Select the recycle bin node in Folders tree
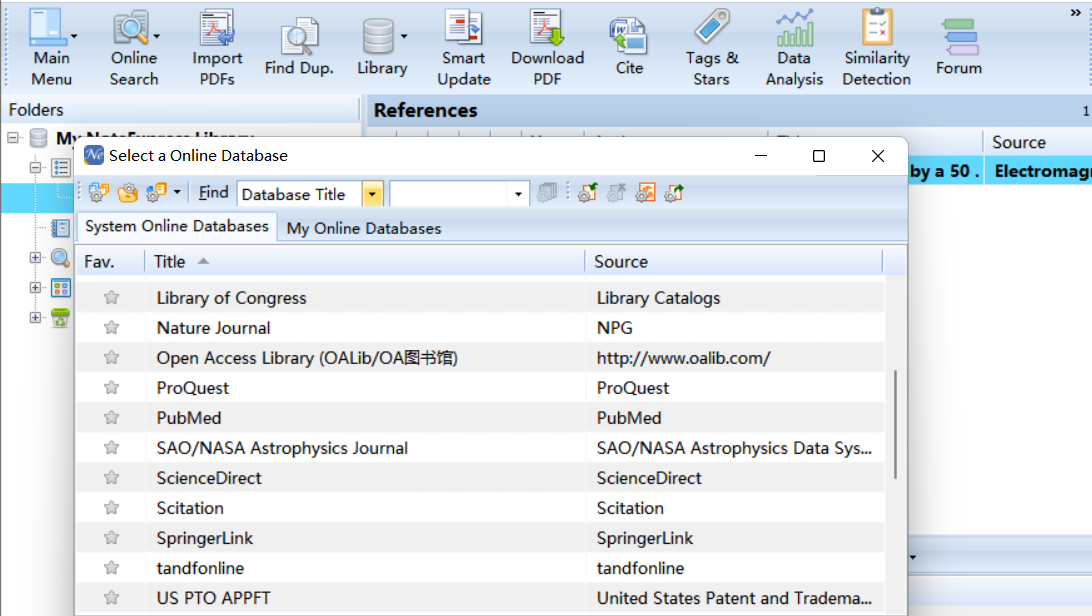The image size is (1092, 616). coord(61,317)
